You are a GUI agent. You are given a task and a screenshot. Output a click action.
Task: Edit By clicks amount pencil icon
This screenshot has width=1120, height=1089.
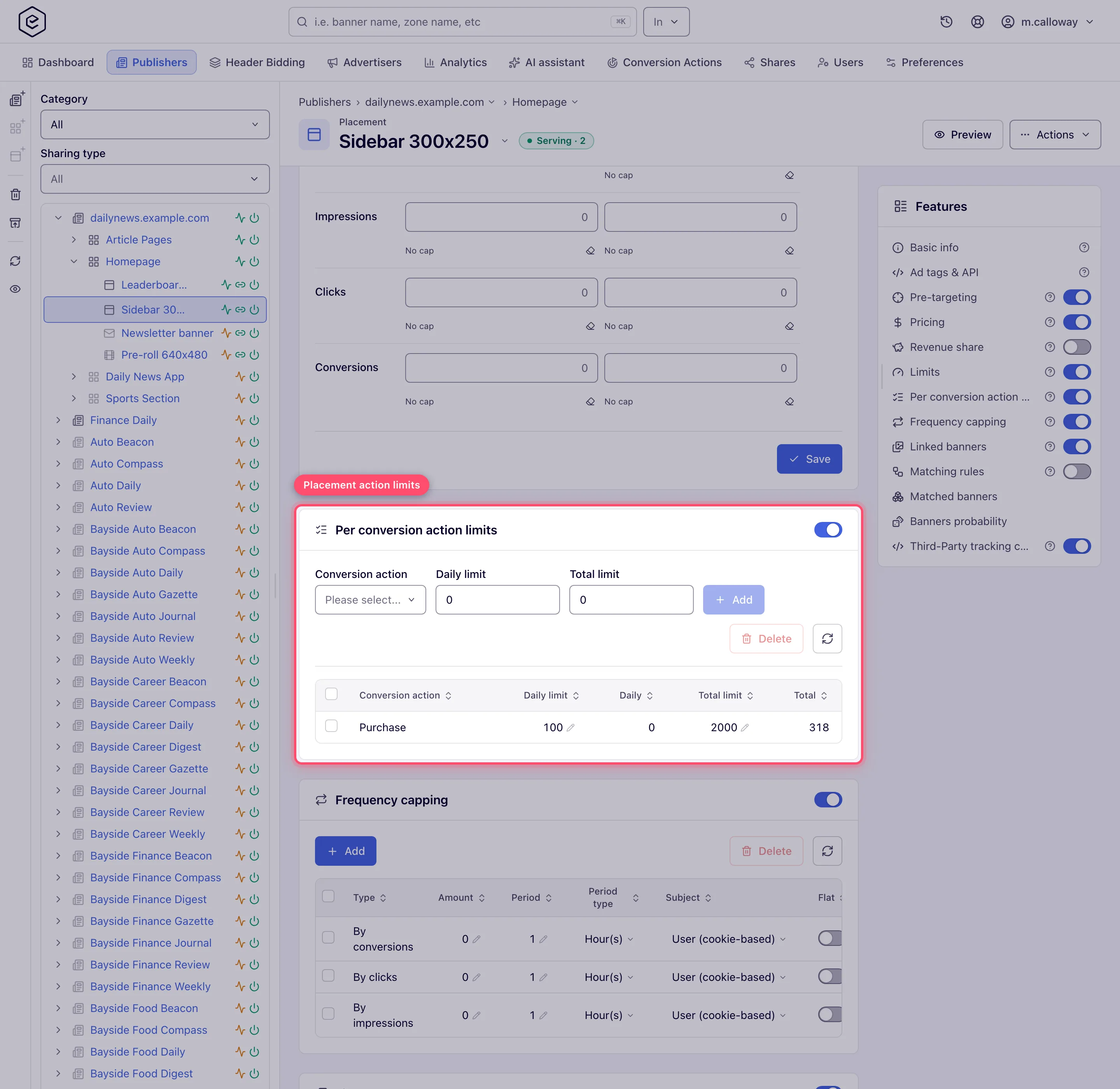(476, 977)
